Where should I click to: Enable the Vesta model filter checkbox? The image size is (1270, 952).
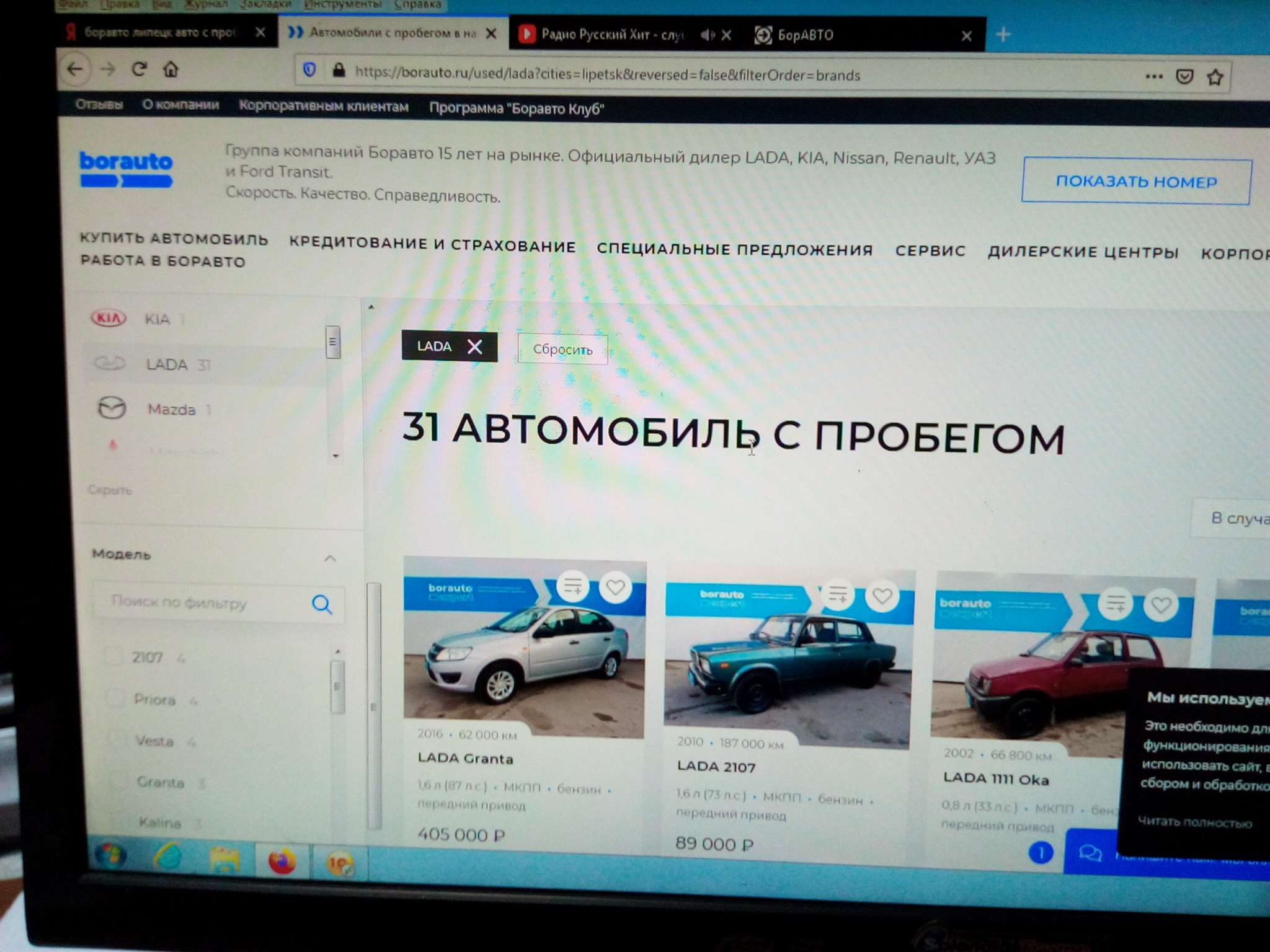(116, 739)
